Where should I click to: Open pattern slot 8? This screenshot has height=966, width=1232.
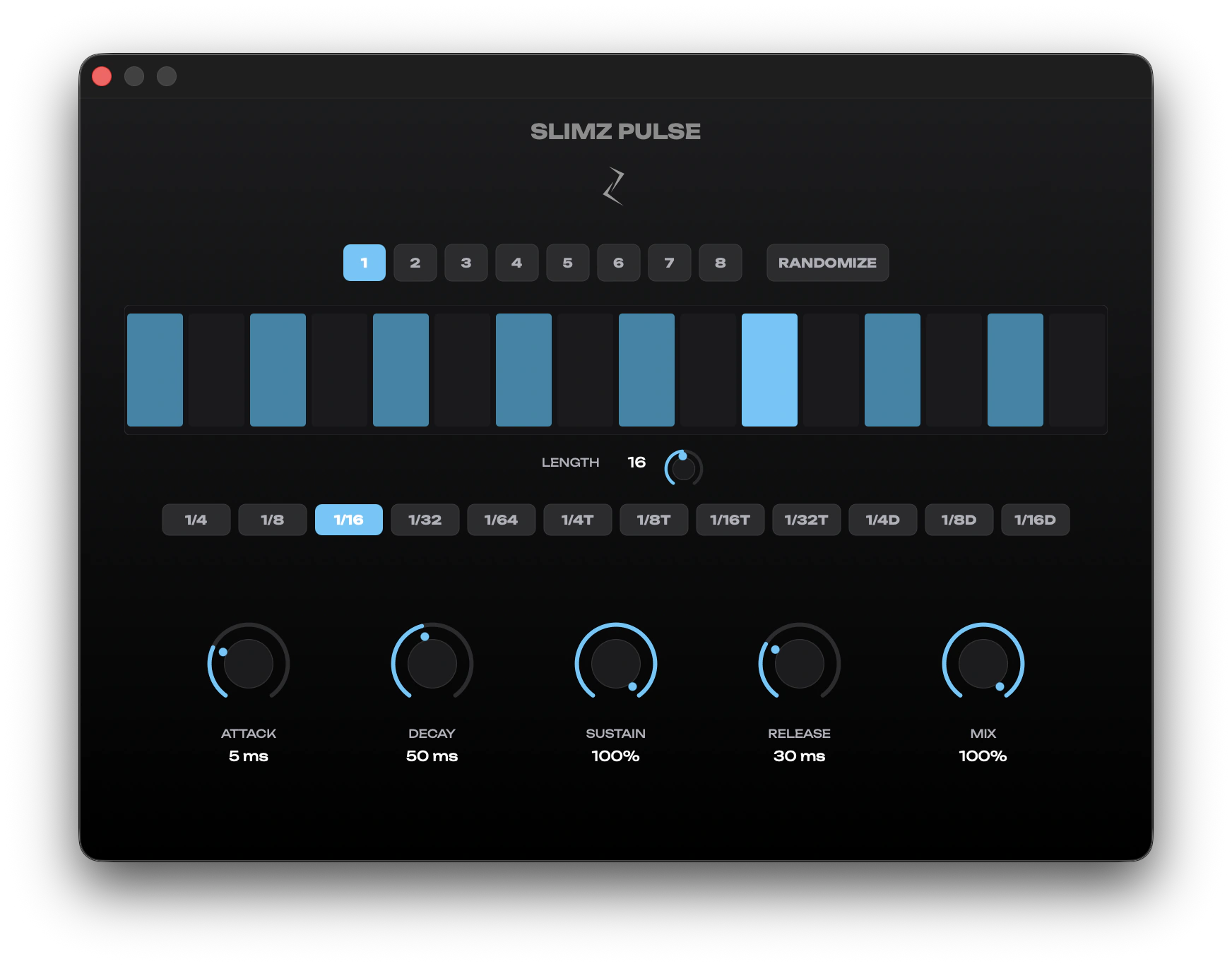[x=721, y=263]
